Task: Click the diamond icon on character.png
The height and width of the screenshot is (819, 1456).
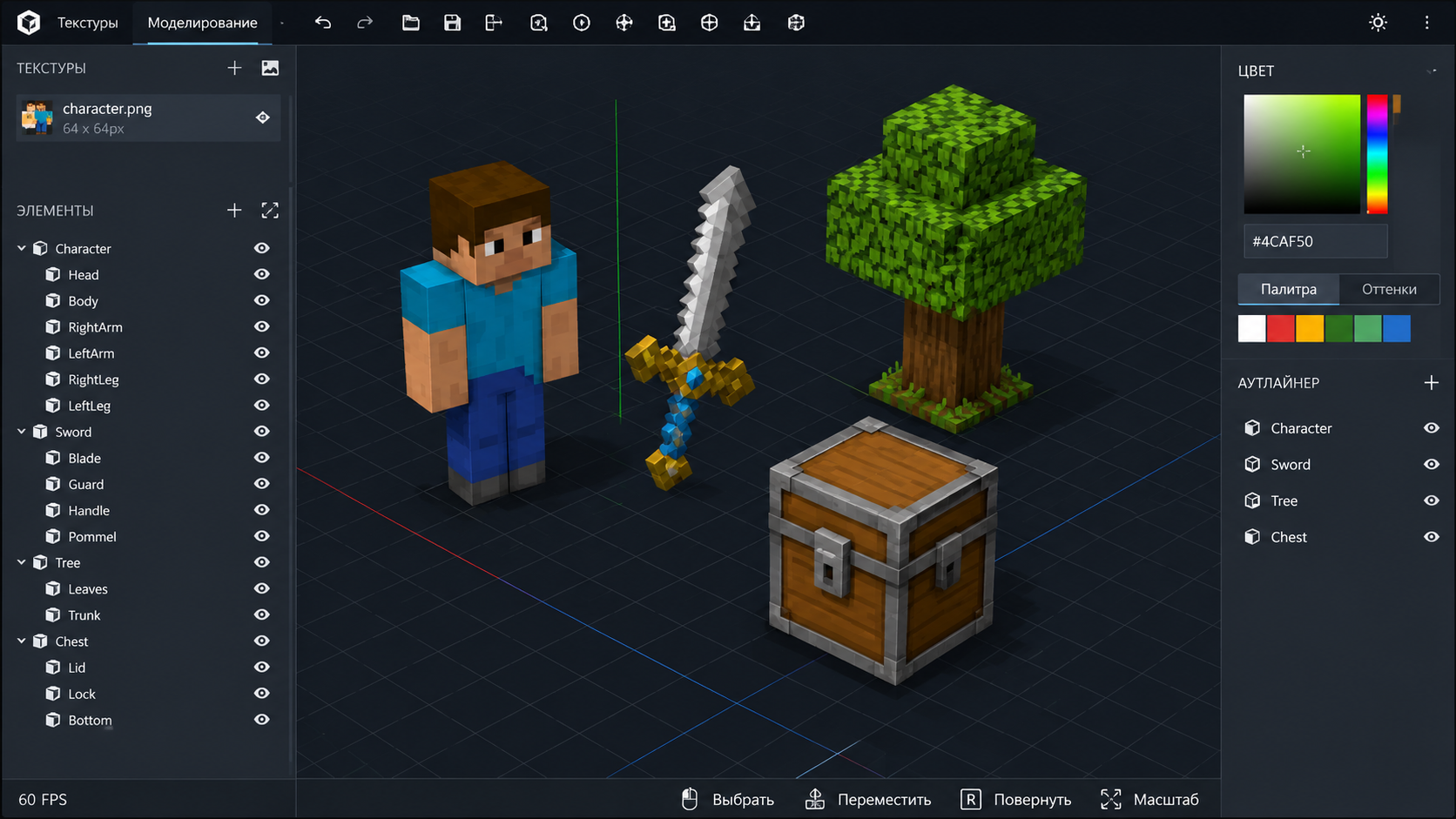Action: 263,117
